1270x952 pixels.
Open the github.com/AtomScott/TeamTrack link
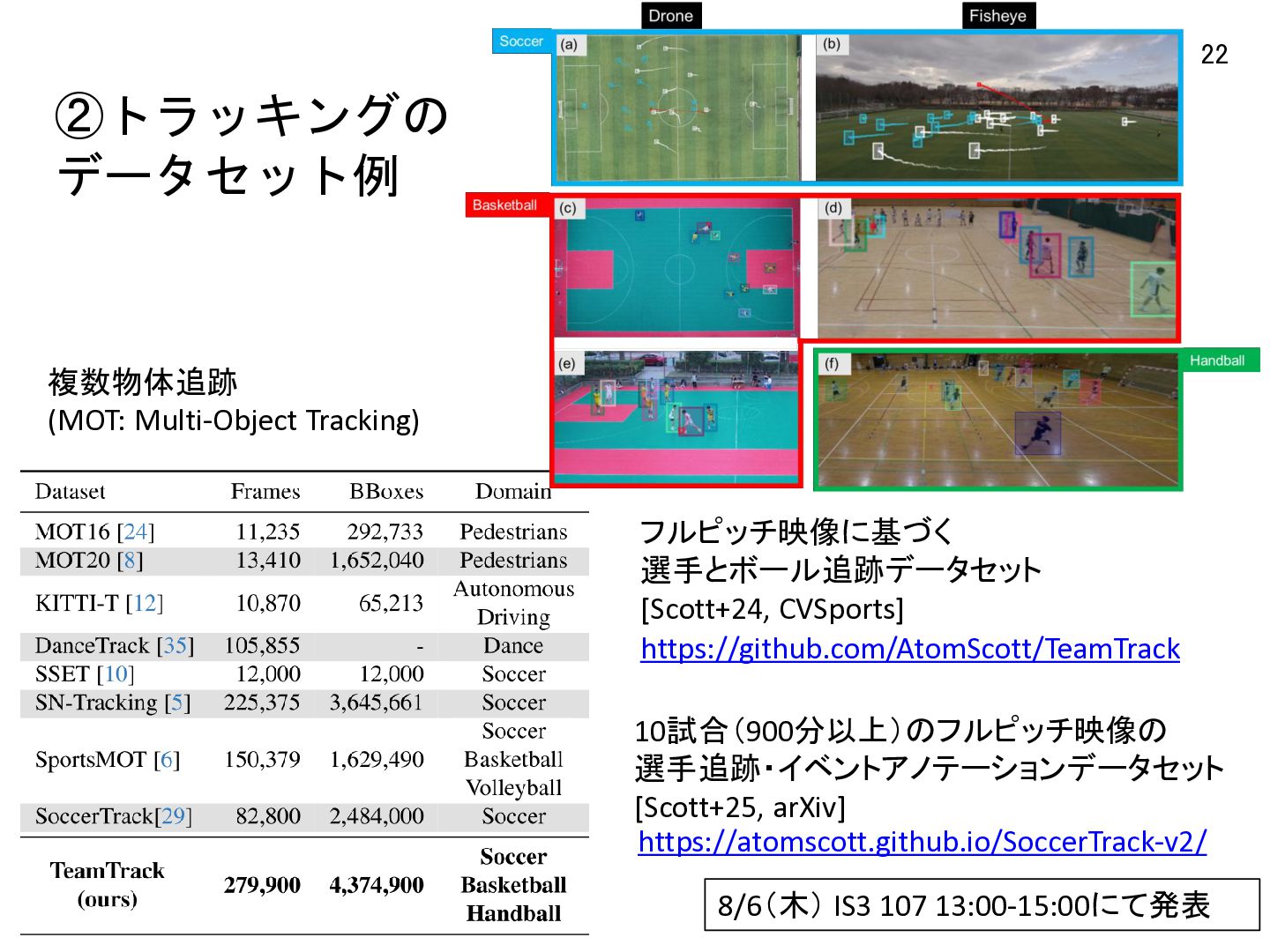[x=910, y=649]
